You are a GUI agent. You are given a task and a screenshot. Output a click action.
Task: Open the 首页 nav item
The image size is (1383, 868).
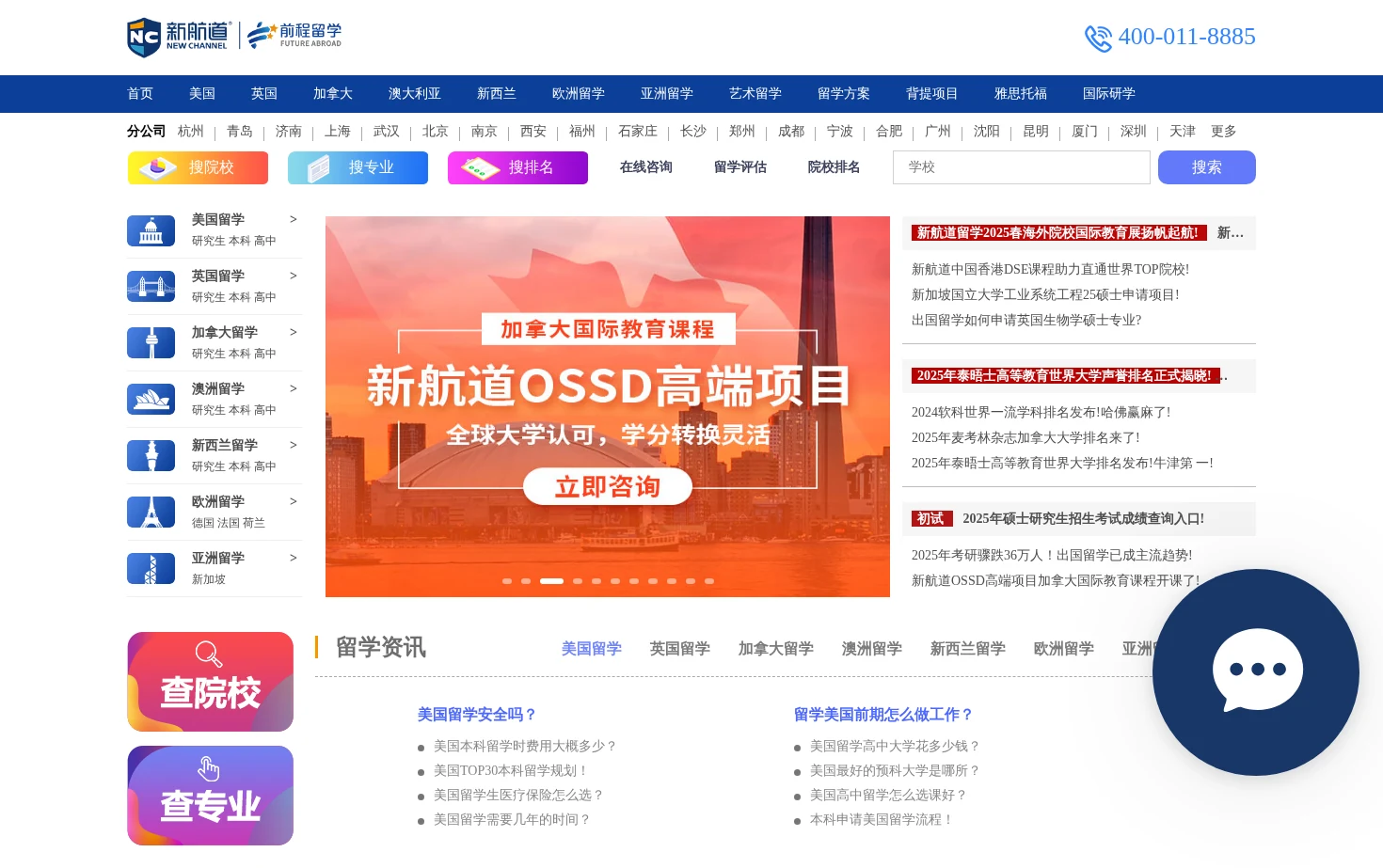pos(140,94)
